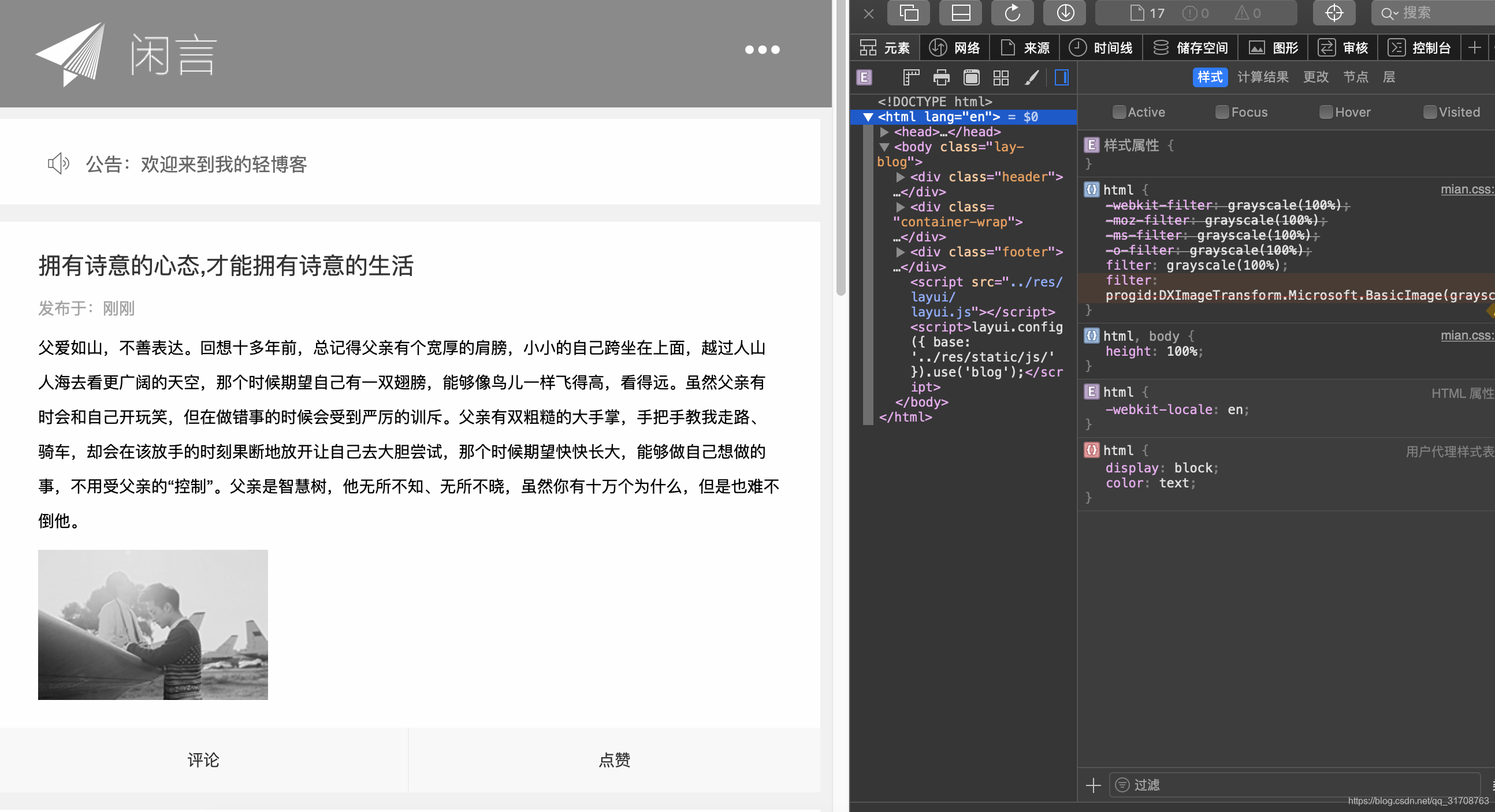Click the force appearance window icon
This screenshot has width=1495, height=812.
[x=971, y=77]
